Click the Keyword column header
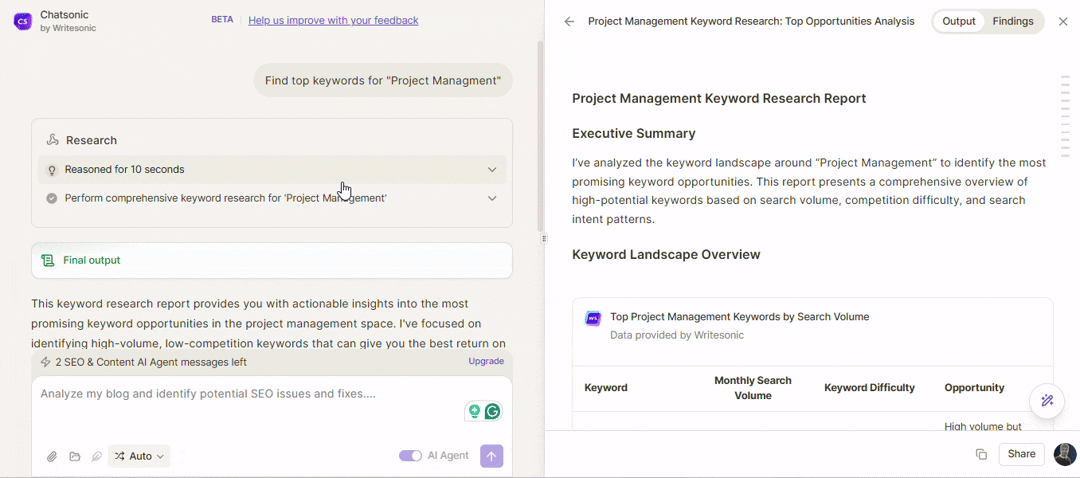This screenshot has height=478, width=1080. point(606,388)
